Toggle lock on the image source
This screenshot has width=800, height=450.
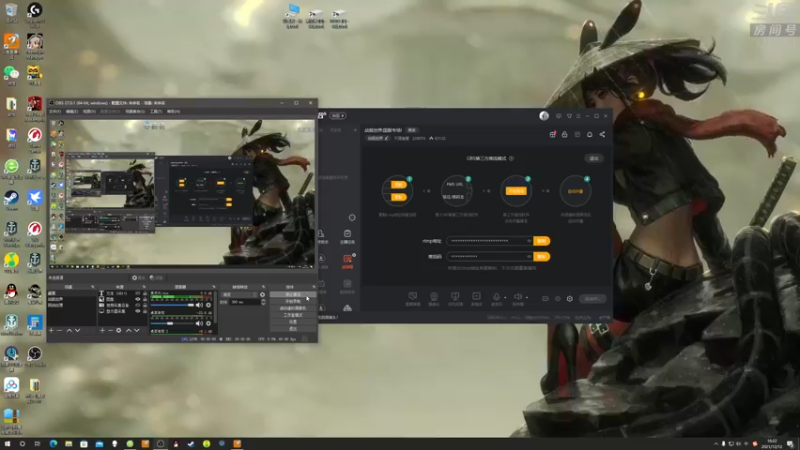click(145, 299)
